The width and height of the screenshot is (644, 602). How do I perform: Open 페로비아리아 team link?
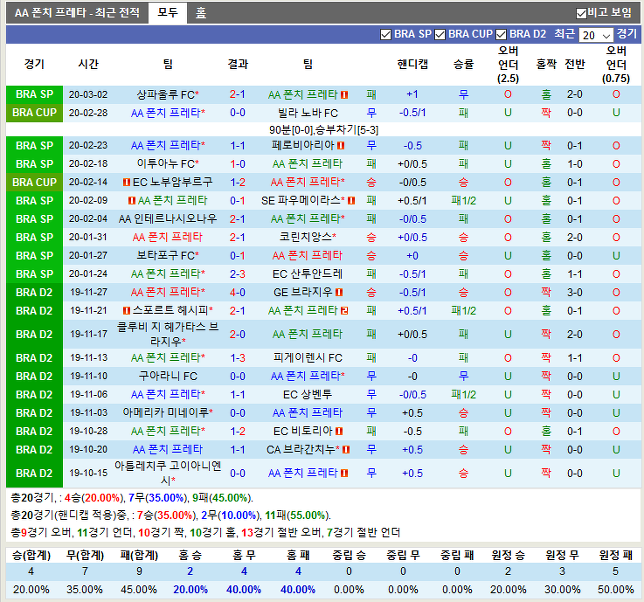pos(303,145)
